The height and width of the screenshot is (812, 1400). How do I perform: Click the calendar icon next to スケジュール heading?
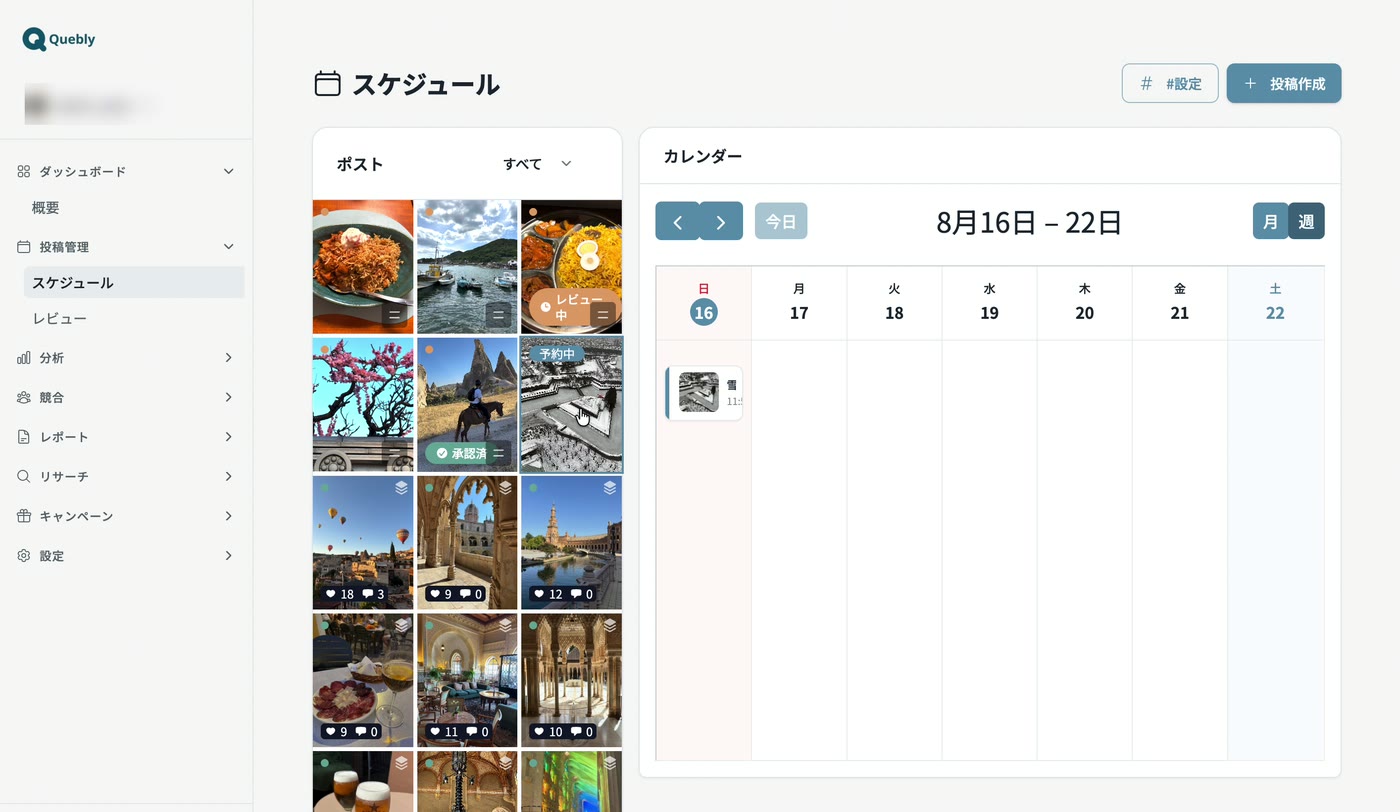click(327, 84)
